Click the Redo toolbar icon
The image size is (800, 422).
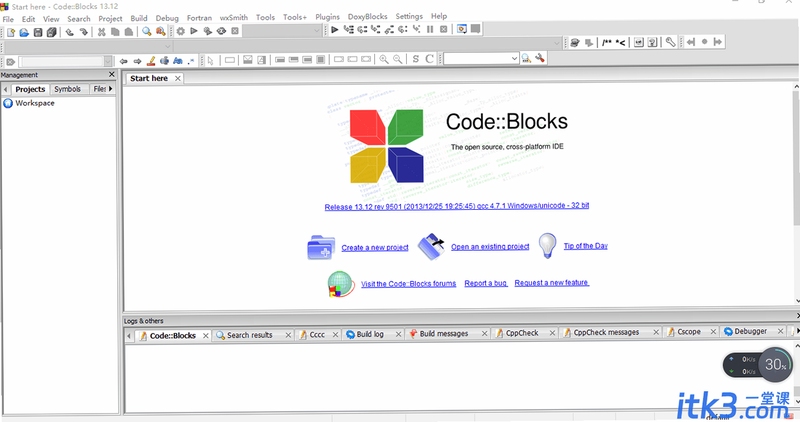84,32
